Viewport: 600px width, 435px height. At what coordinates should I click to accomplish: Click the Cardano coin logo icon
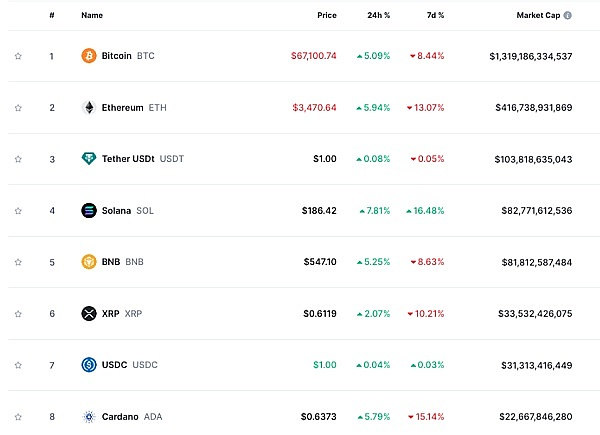[x=89, y=416]
